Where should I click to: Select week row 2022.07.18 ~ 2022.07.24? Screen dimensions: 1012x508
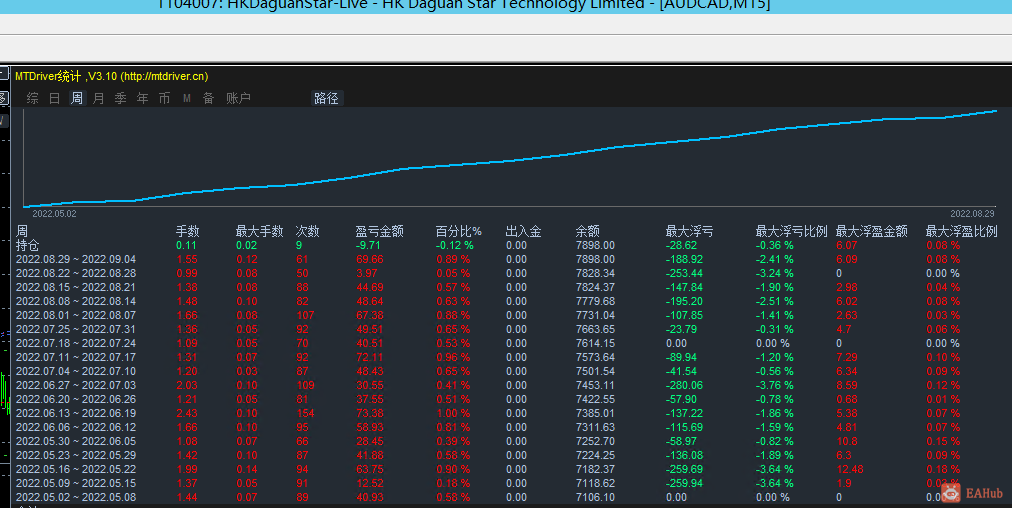(x=76, y=343)
